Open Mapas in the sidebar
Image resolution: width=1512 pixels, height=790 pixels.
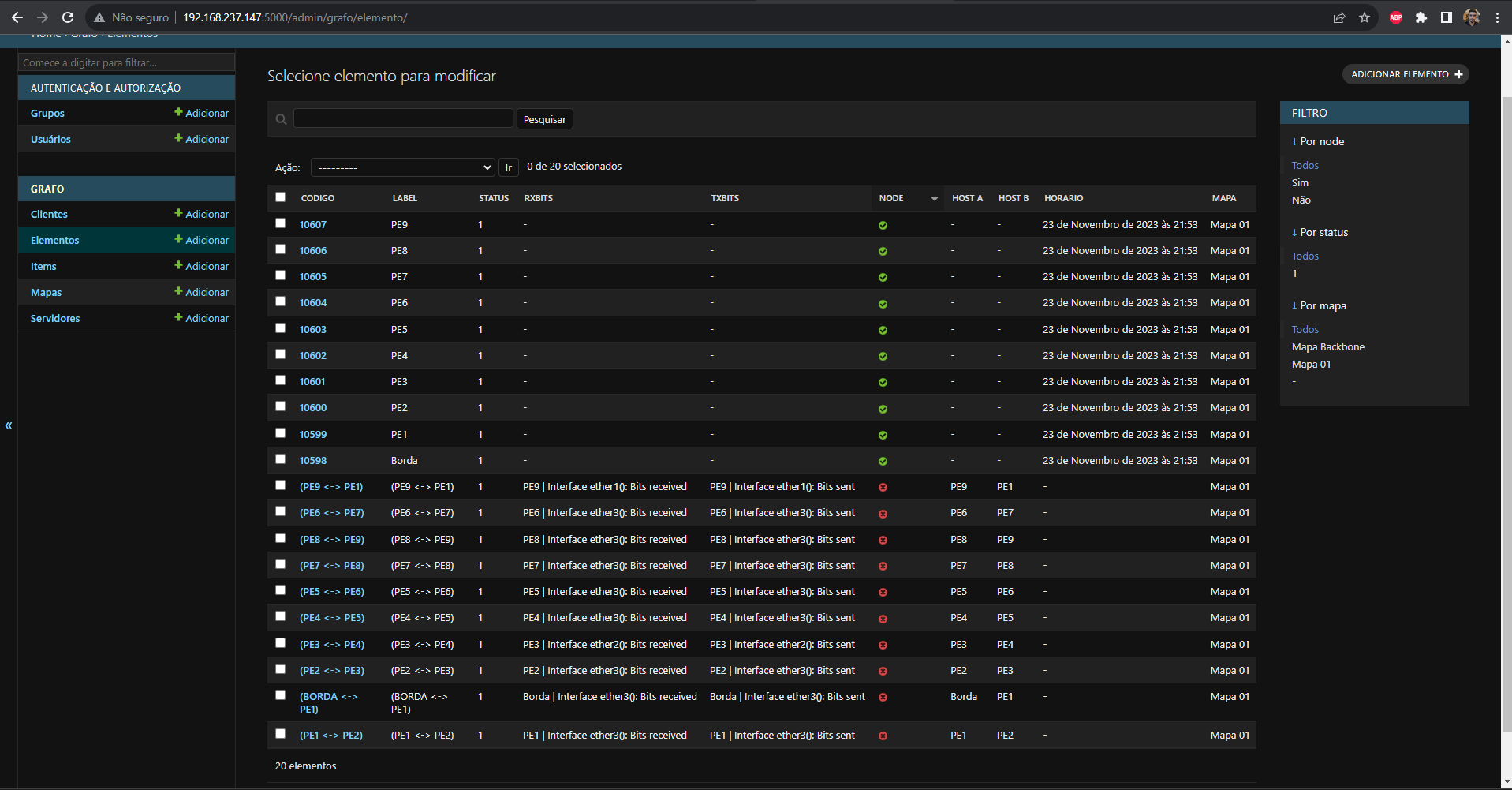point(46,292)
